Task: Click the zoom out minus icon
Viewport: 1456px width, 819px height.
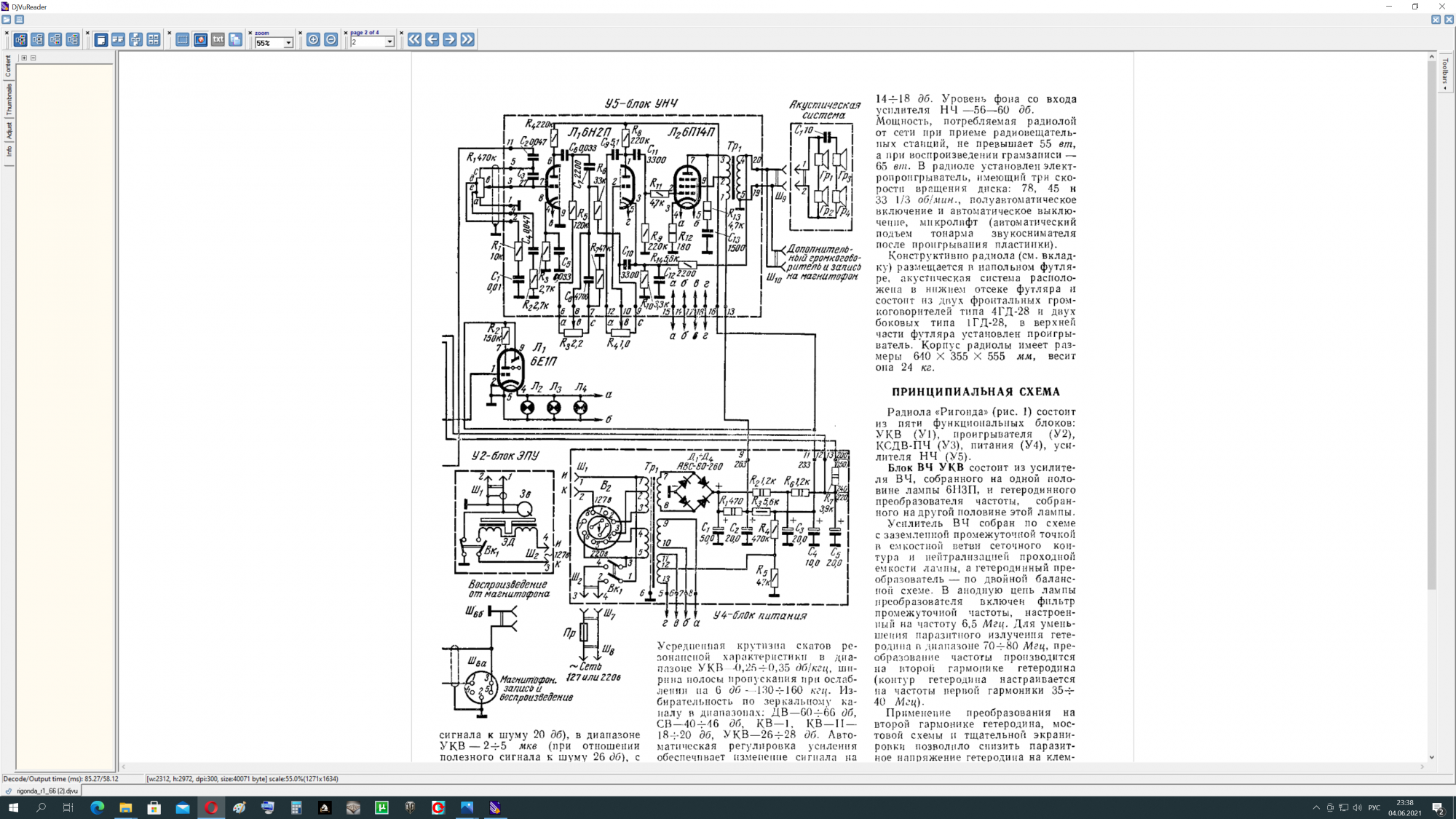Action: [x=331, y=40]
